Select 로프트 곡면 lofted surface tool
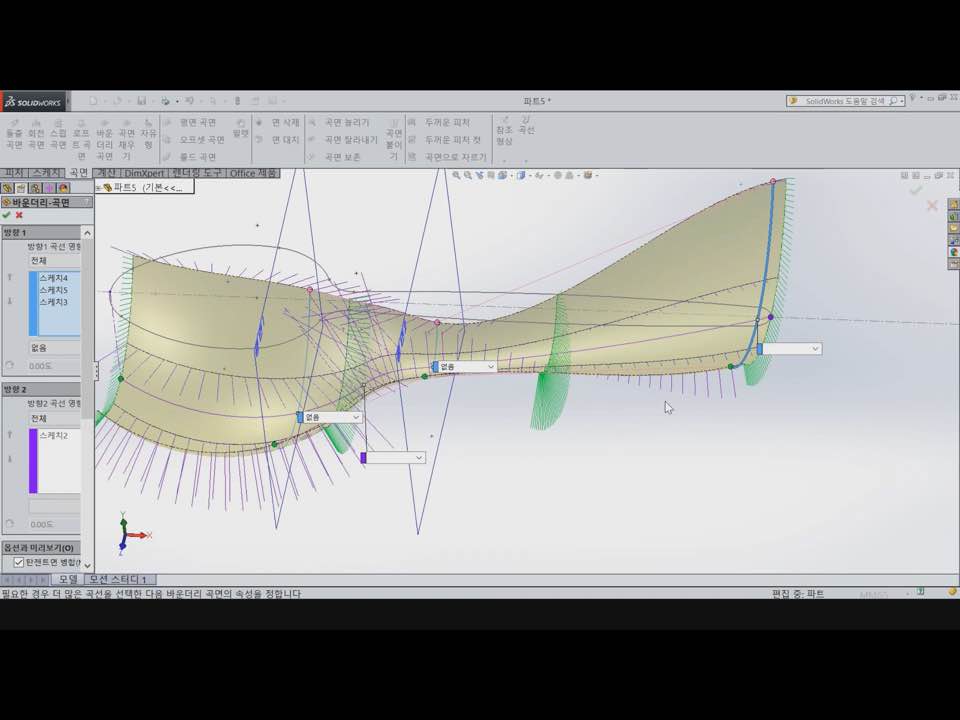 point(81,140)
